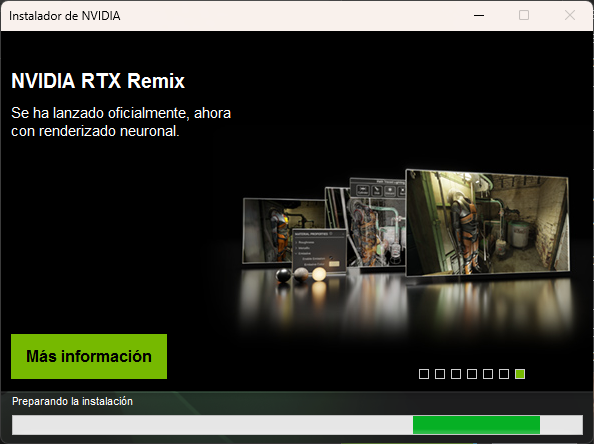Click the 'Preparando la instalación' status text
594x444 pixels.
coord(72,401)
